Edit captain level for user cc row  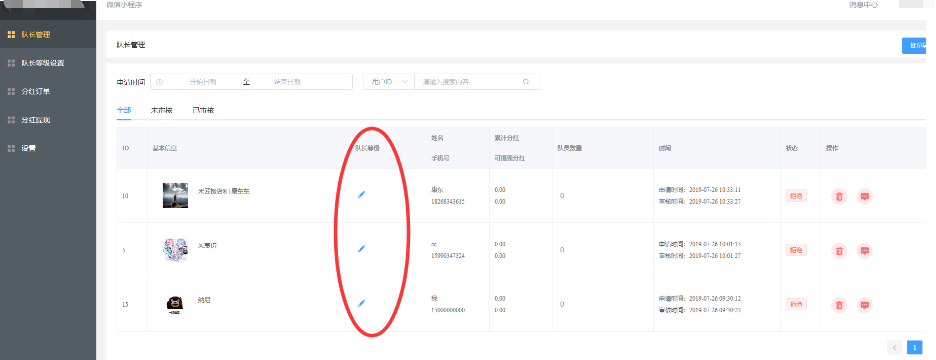[361, 248]
